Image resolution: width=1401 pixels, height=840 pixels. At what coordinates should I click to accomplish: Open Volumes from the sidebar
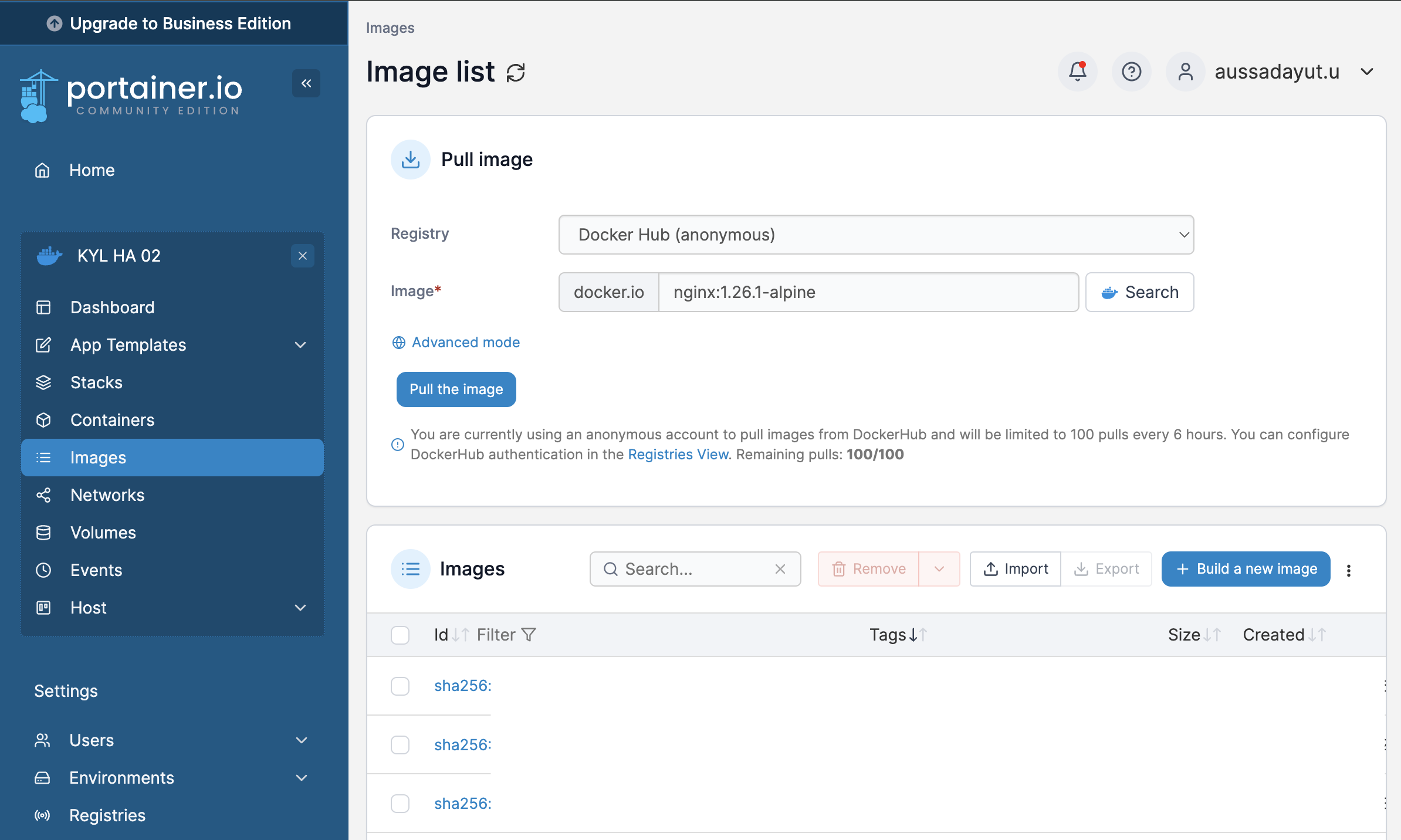(103, 533)
